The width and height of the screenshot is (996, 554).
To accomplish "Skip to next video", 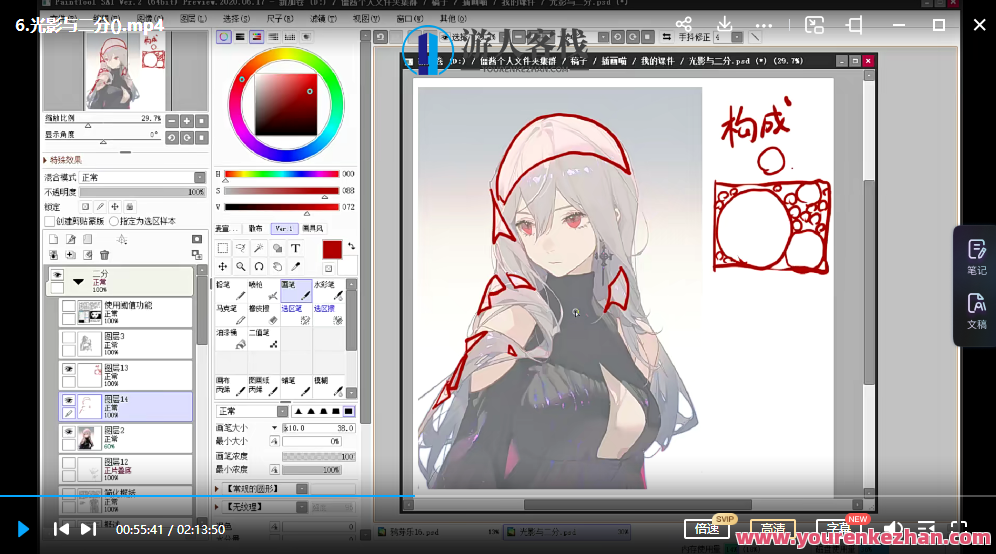I will [x=88, y=529].
